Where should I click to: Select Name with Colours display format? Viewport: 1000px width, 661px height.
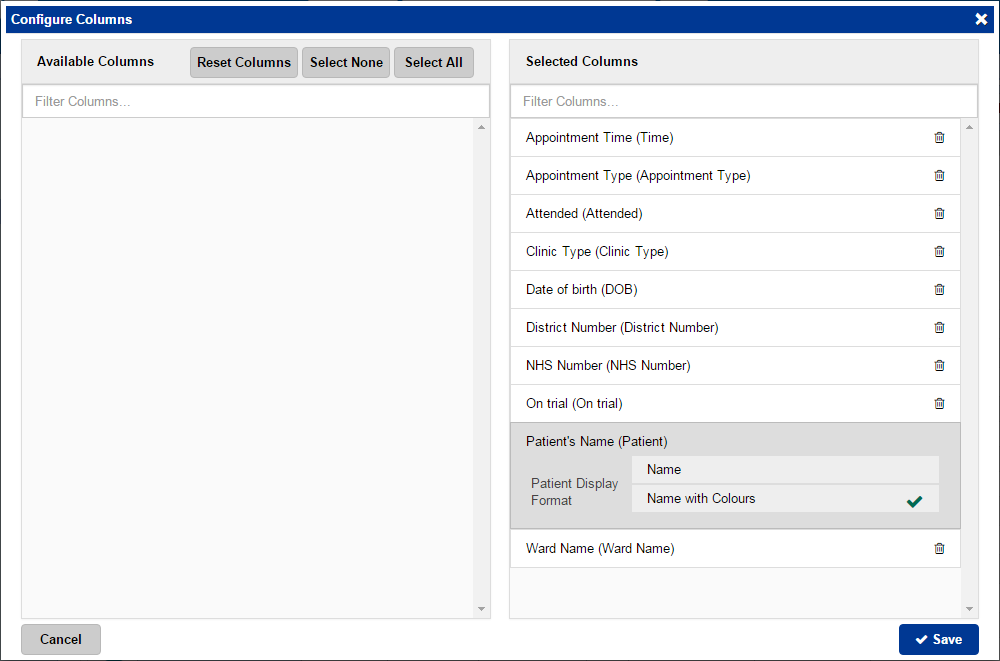(784, 499)
